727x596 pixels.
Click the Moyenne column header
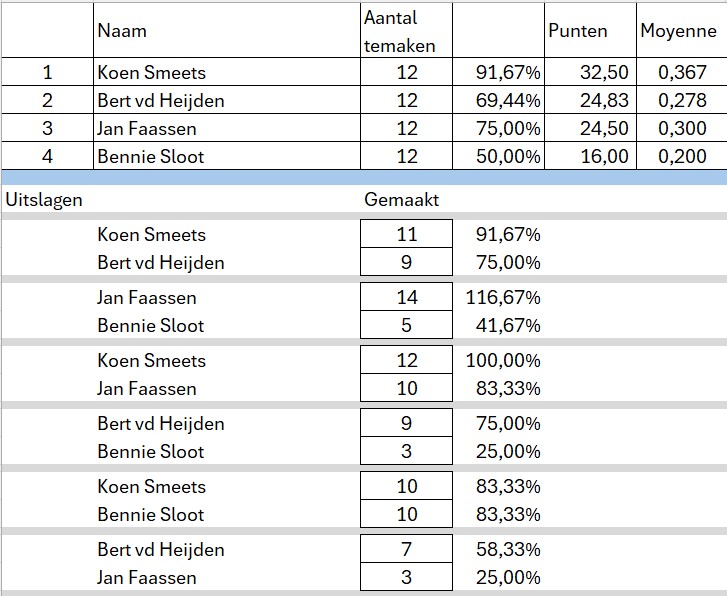(678, 31)
